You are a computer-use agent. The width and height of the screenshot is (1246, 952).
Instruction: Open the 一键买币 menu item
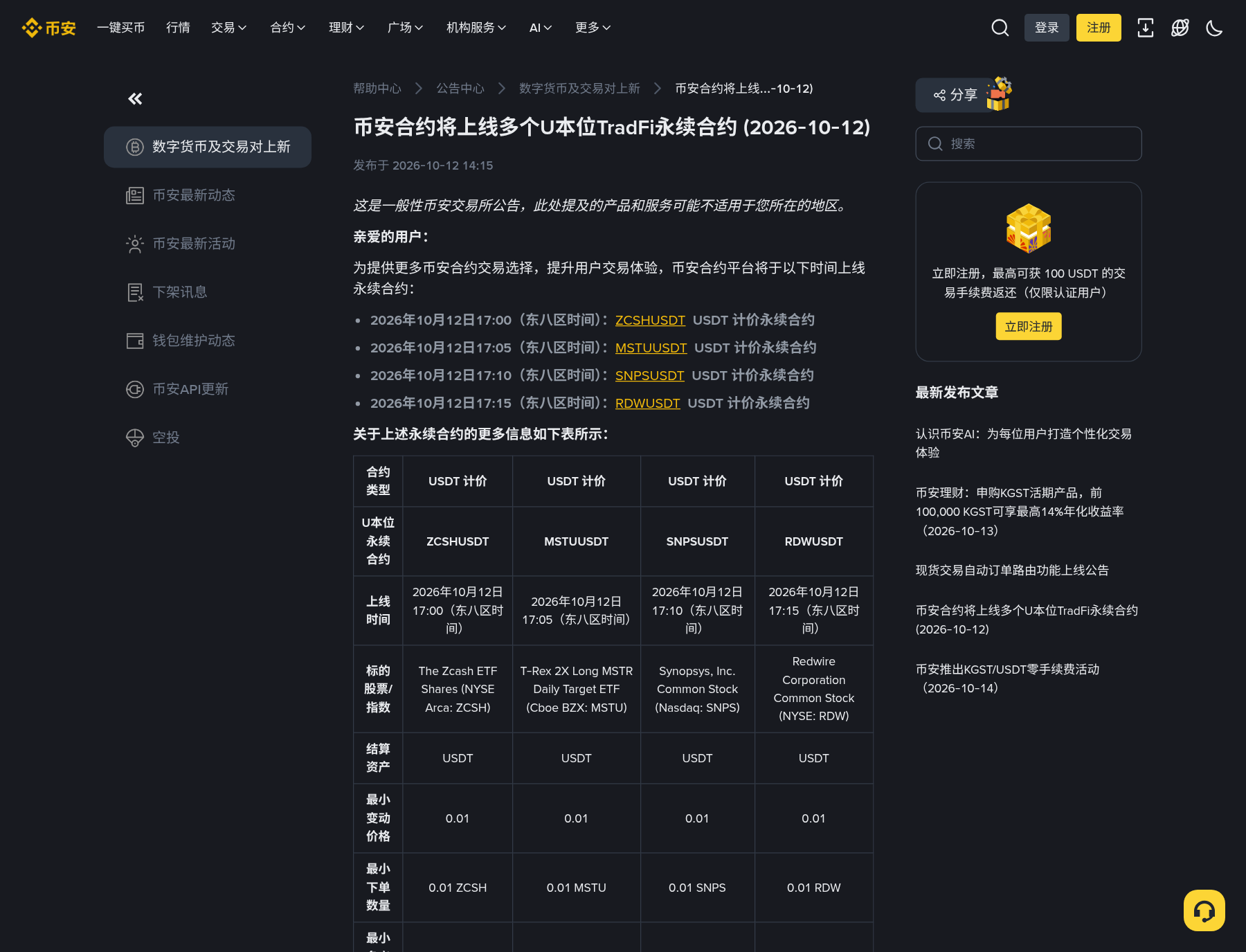click(121, 28)
